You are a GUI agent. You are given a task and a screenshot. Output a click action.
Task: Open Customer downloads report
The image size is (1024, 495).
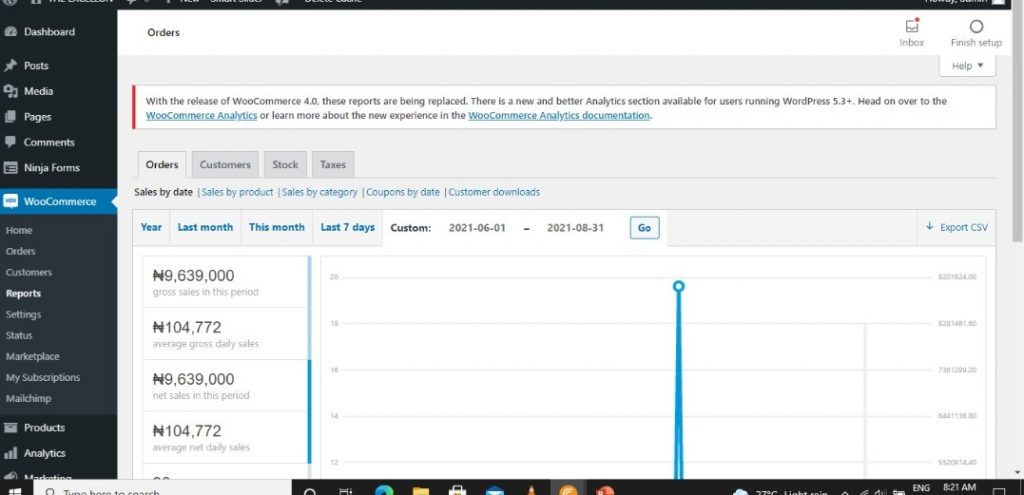click(494, 192)
